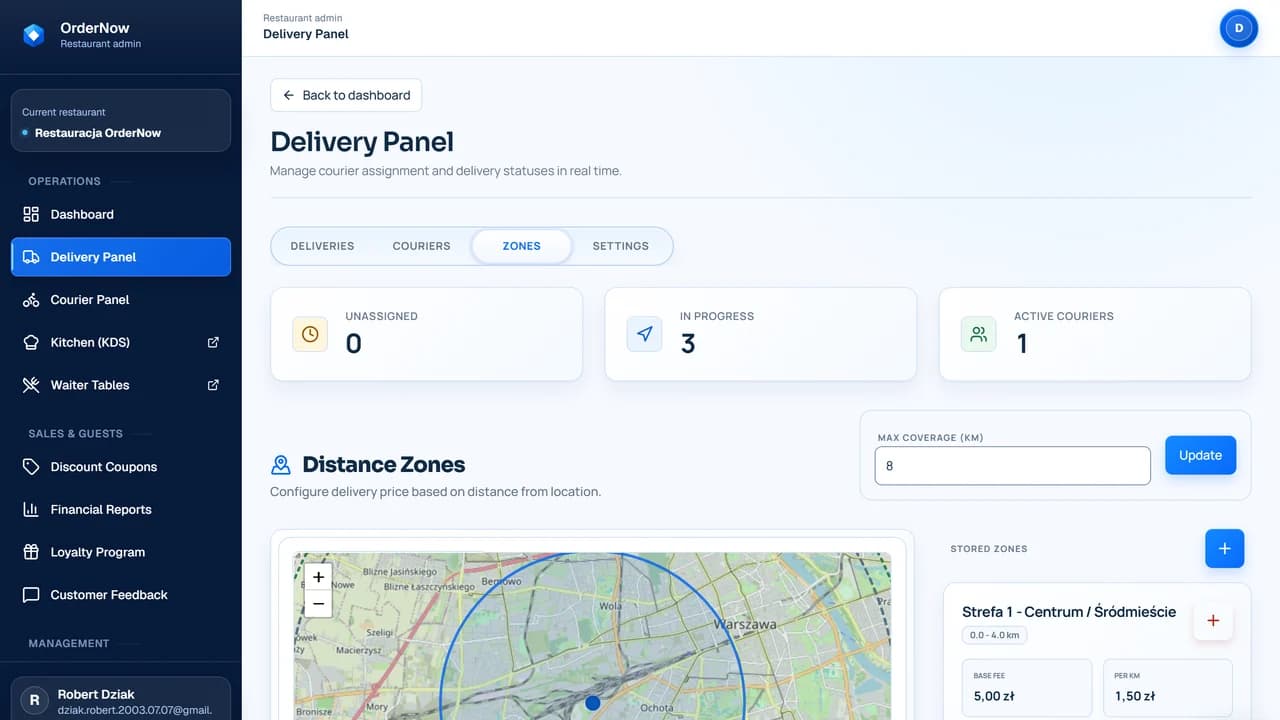
Task: Select current restaurant Restauracja OrderNow
Action: click(121, 121)
